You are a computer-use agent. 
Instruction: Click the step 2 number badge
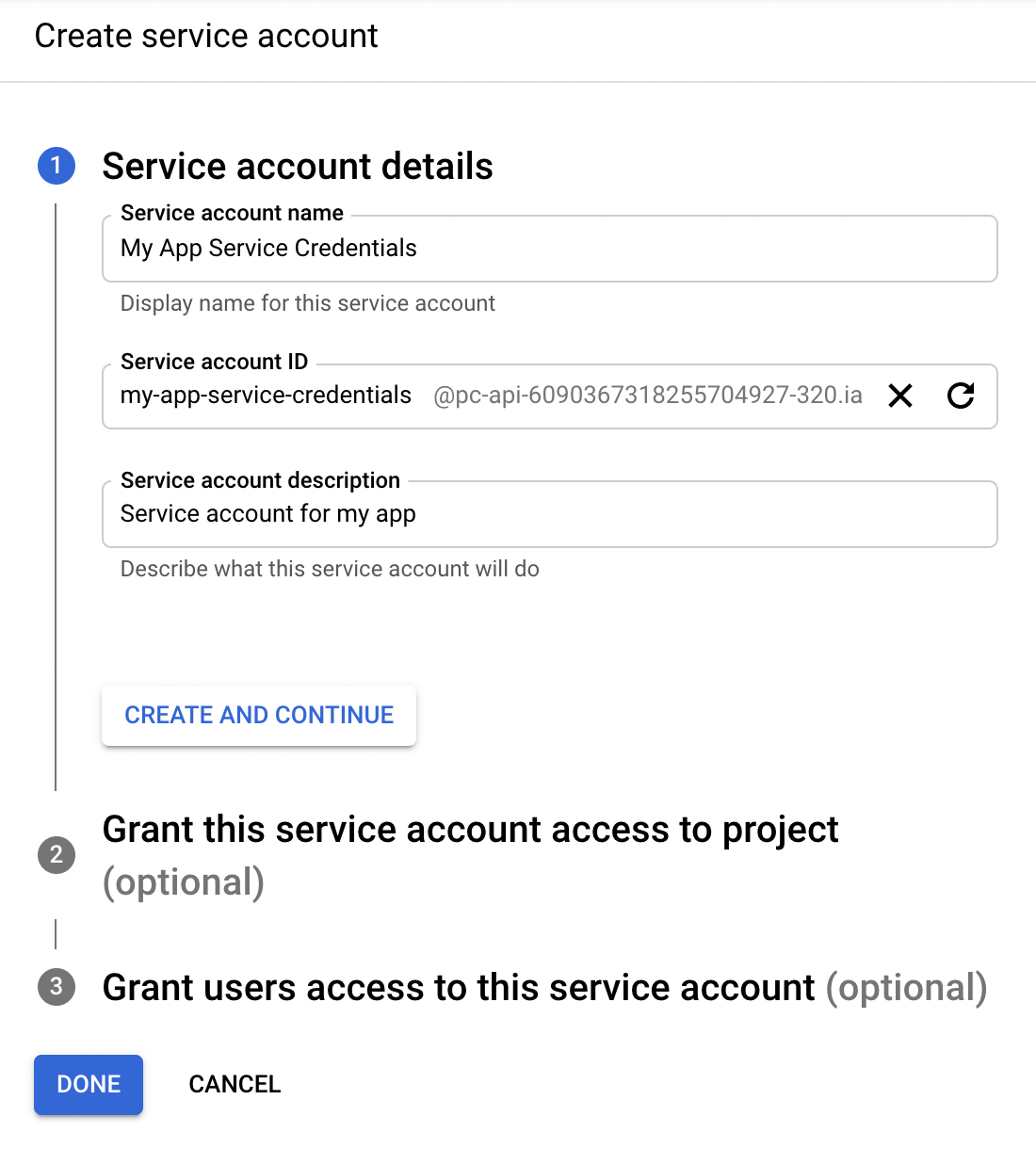click(x=57, y=854)
